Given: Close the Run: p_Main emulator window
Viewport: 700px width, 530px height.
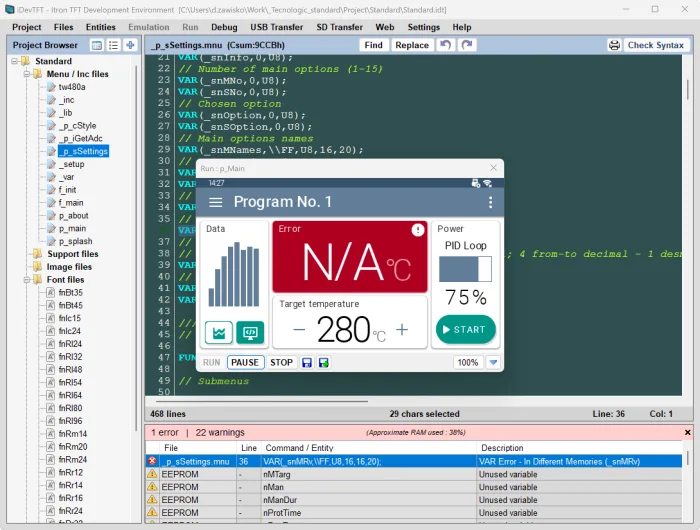Looking at the screenshot, I should click(493, 168).
